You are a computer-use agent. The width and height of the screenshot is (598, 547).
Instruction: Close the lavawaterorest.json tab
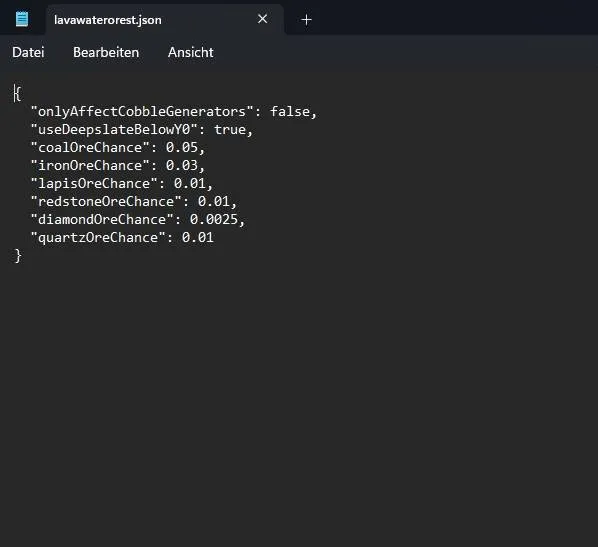point(262,19)
